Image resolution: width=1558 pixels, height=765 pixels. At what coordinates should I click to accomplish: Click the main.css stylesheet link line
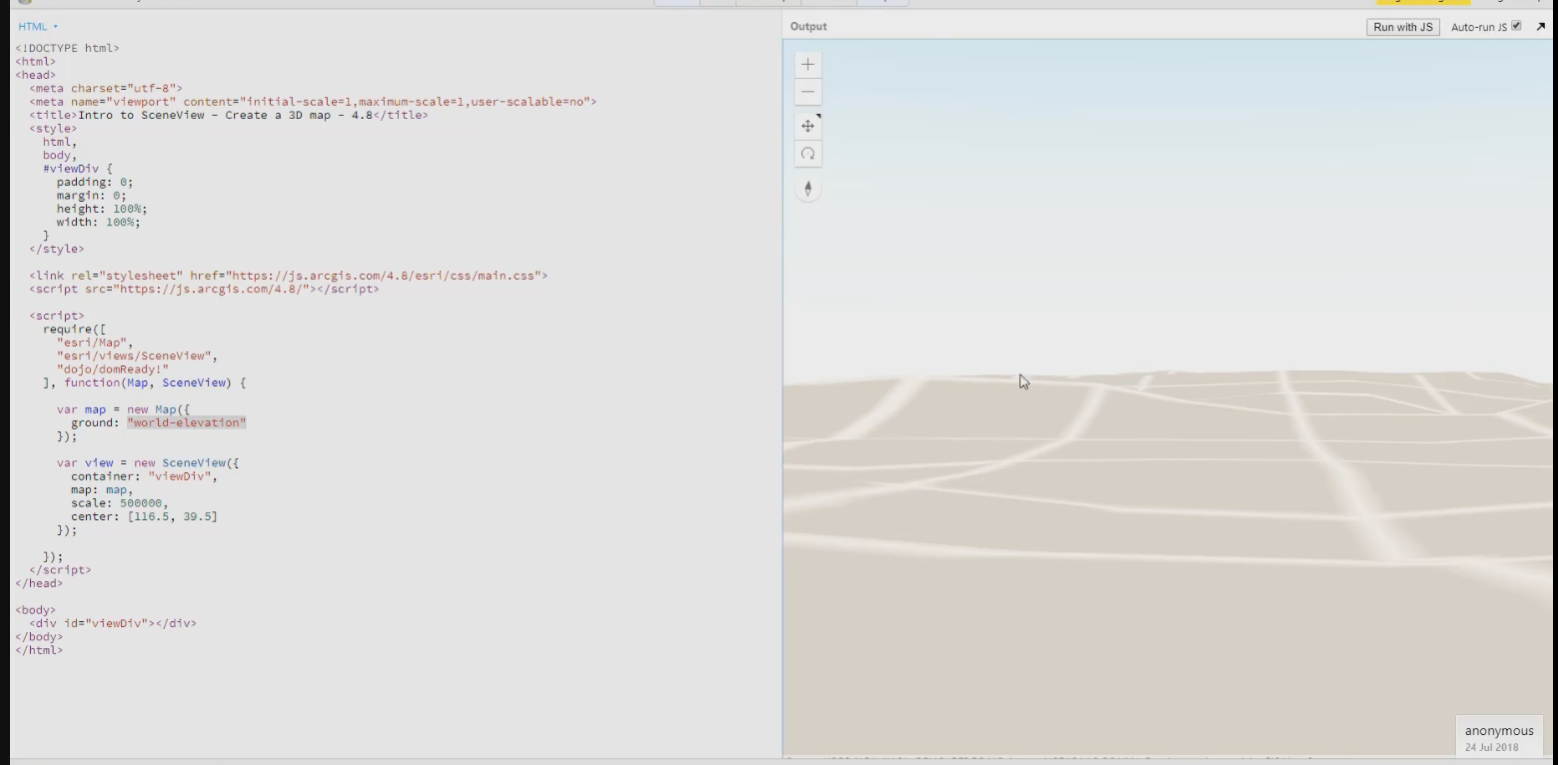(288, 275)
